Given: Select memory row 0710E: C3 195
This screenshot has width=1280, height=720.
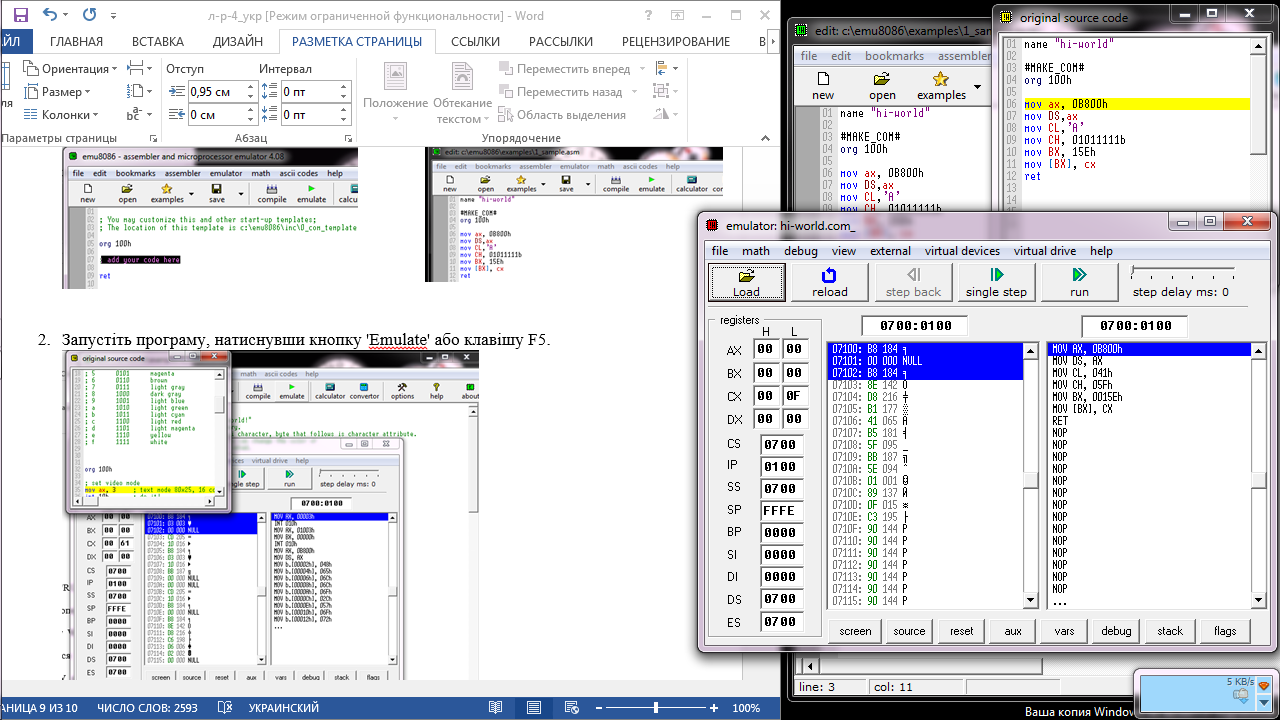Looking at the screenshot, I should coord(926,516).
